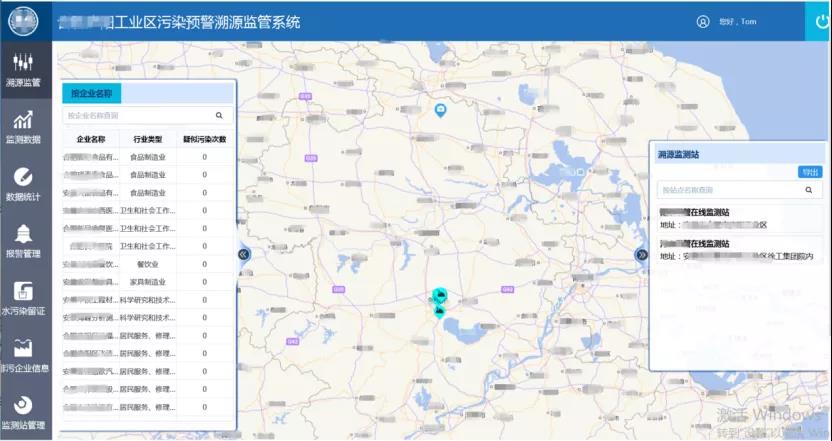The image size is (832, 441).
Task: Open 监测站管理 in sidebar
Action: (25, 411)
